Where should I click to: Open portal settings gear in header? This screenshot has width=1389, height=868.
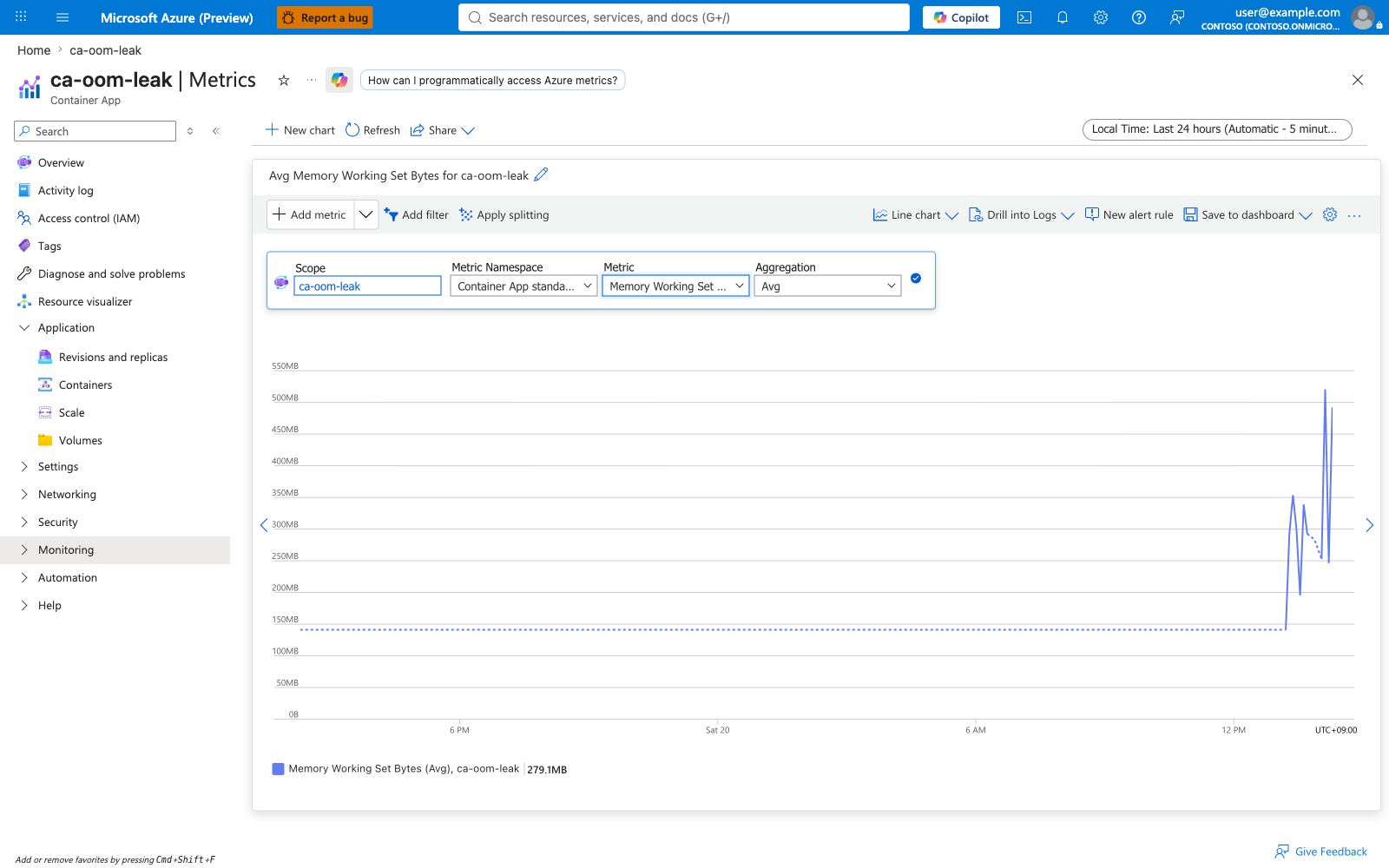click(1101, 17)
